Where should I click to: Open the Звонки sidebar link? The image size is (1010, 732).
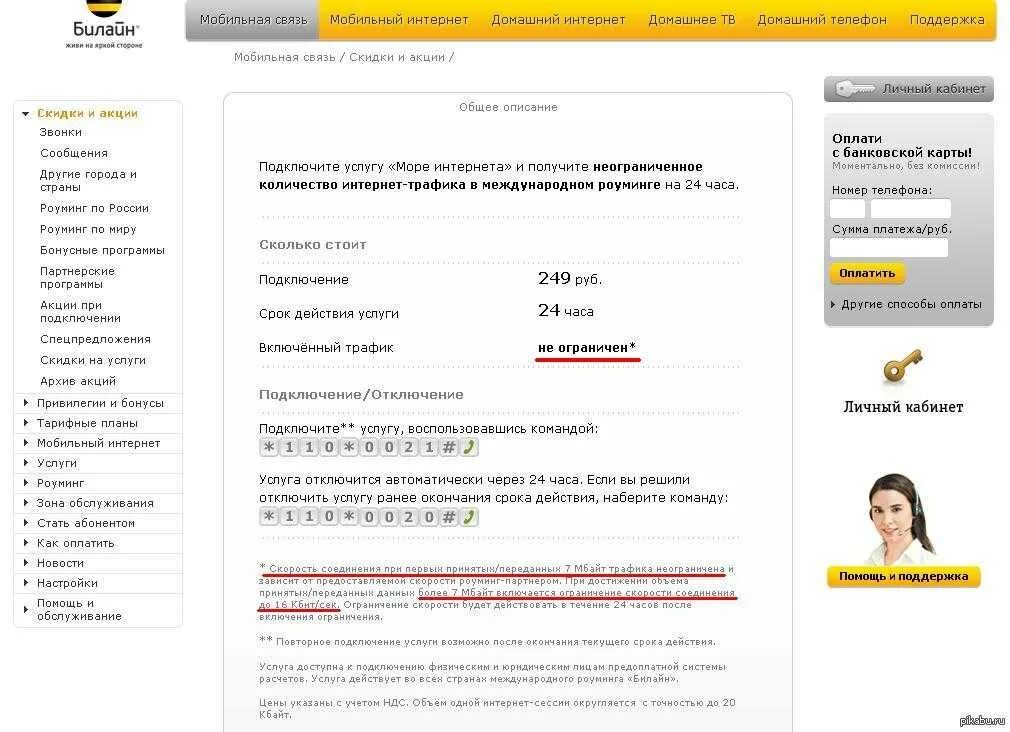[x=61, y=132]
